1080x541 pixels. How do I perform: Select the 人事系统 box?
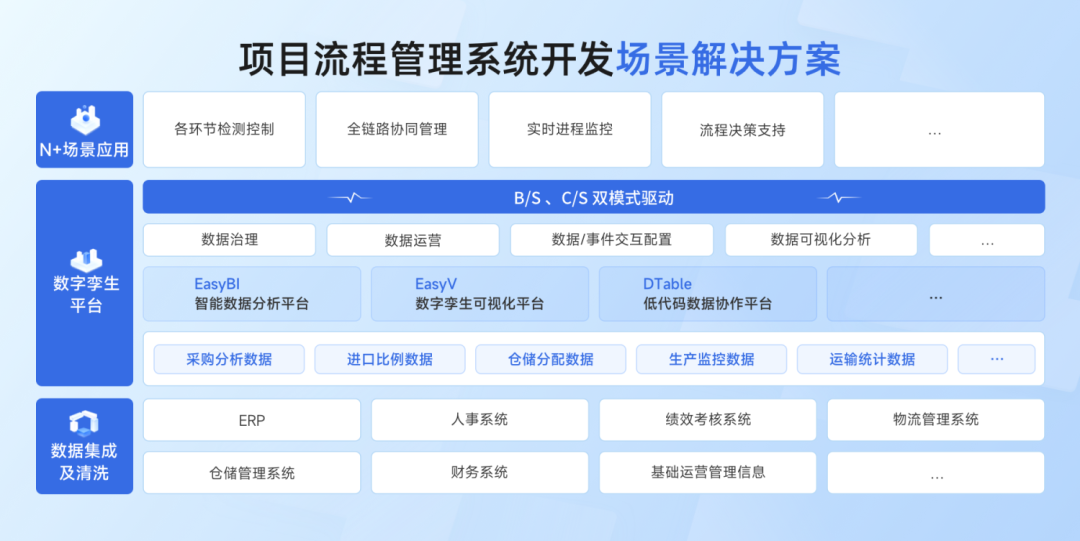(480, 420)
